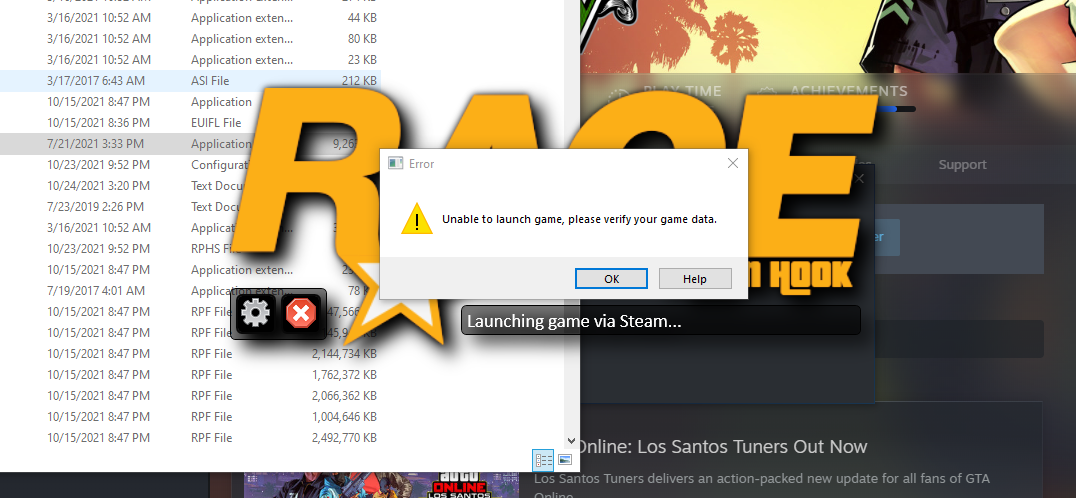Close the dark Steam popup behind the dialog

(x=860, y=179)
